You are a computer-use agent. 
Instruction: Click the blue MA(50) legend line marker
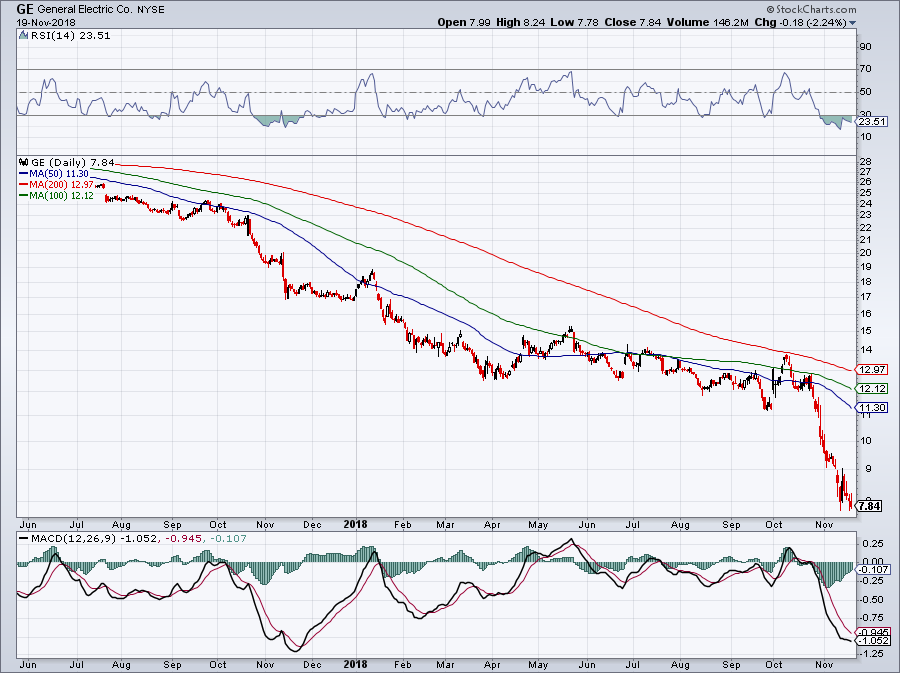tap(24, 174)
